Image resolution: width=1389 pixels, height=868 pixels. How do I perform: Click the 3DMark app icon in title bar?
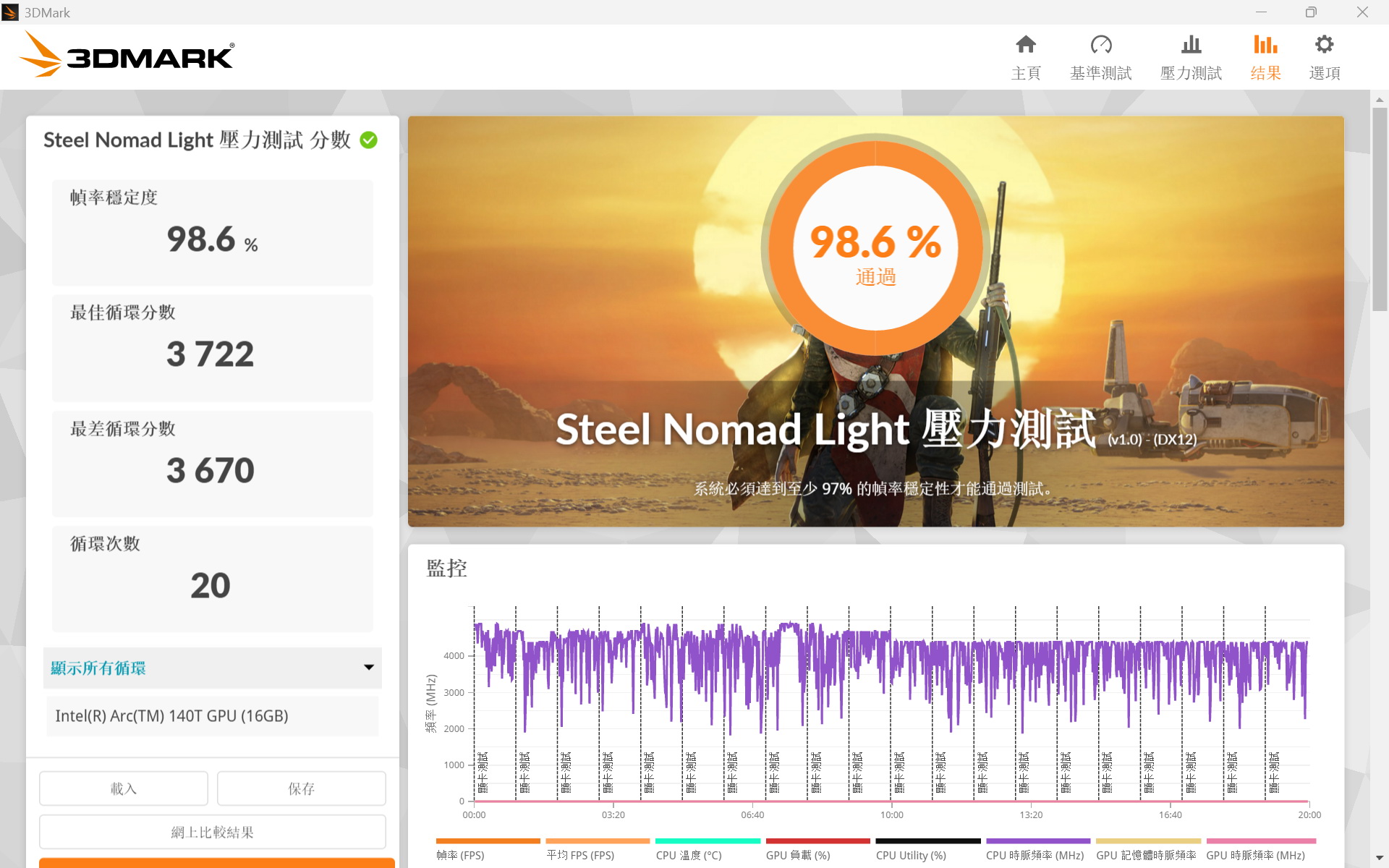pos(10,12)
